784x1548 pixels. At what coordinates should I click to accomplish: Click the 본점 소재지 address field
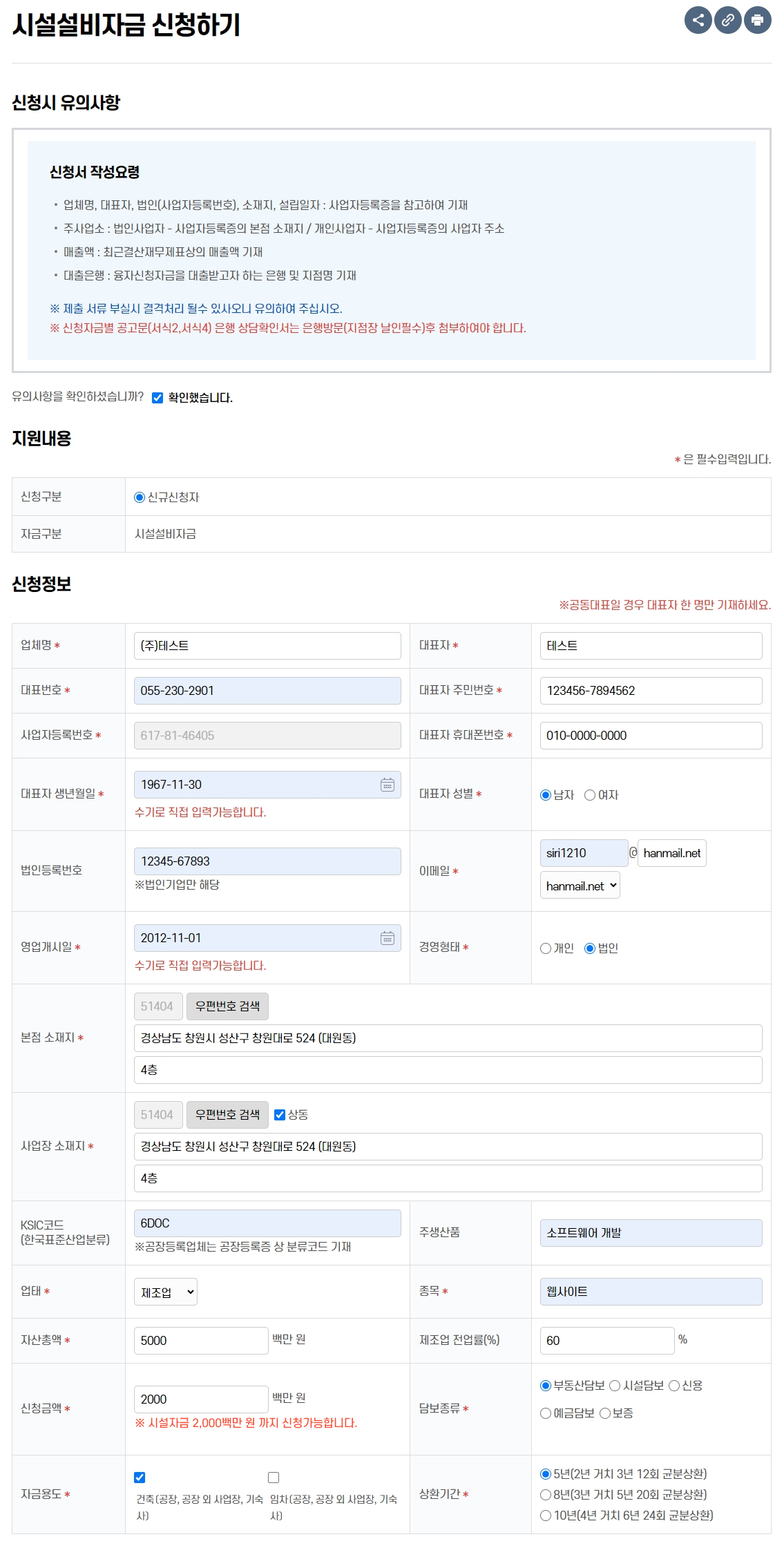click(x=448, y=1038)
